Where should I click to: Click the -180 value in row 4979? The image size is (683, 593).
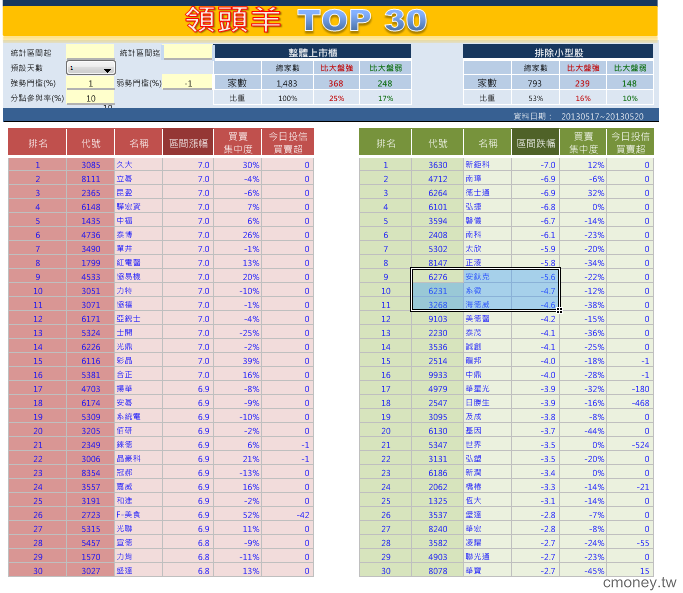click(630, 389)
